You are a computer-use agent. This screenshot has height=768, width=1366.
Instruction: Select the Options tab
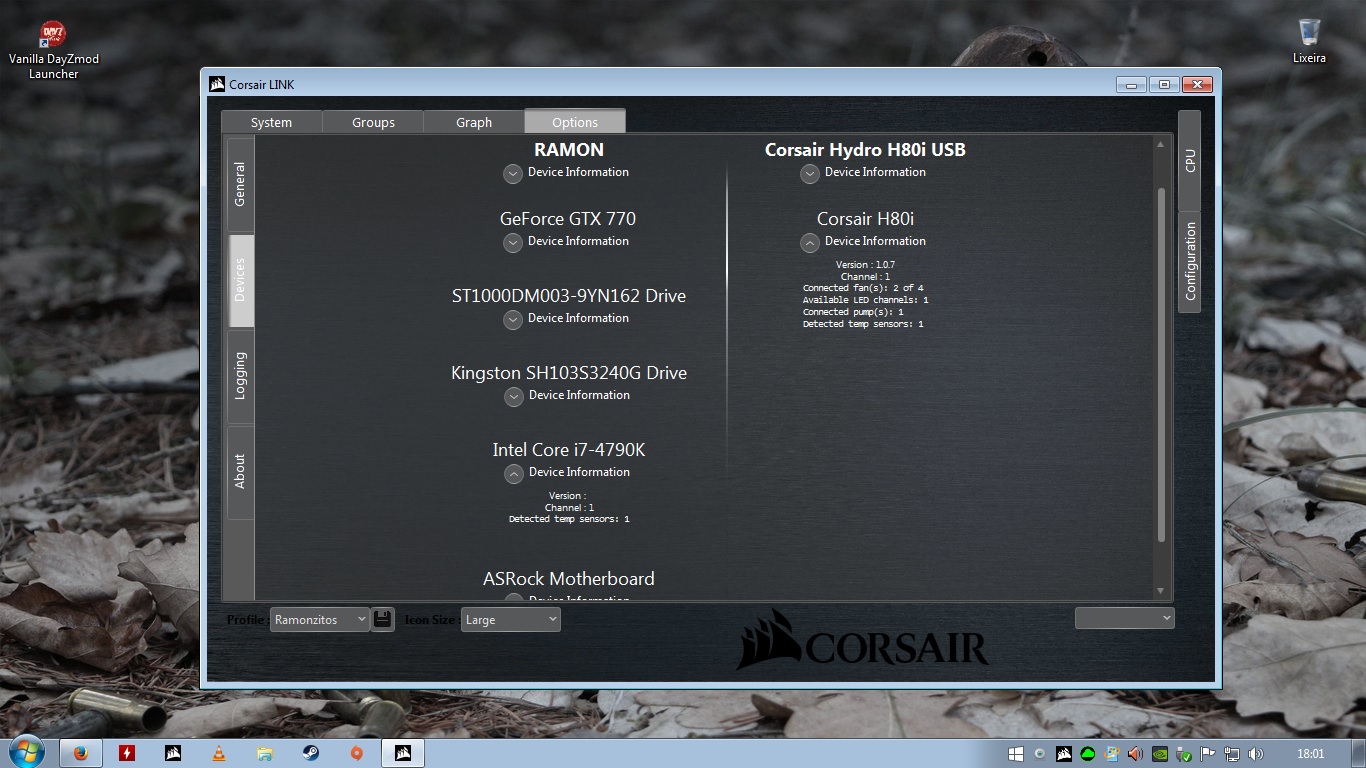(575, 121)
